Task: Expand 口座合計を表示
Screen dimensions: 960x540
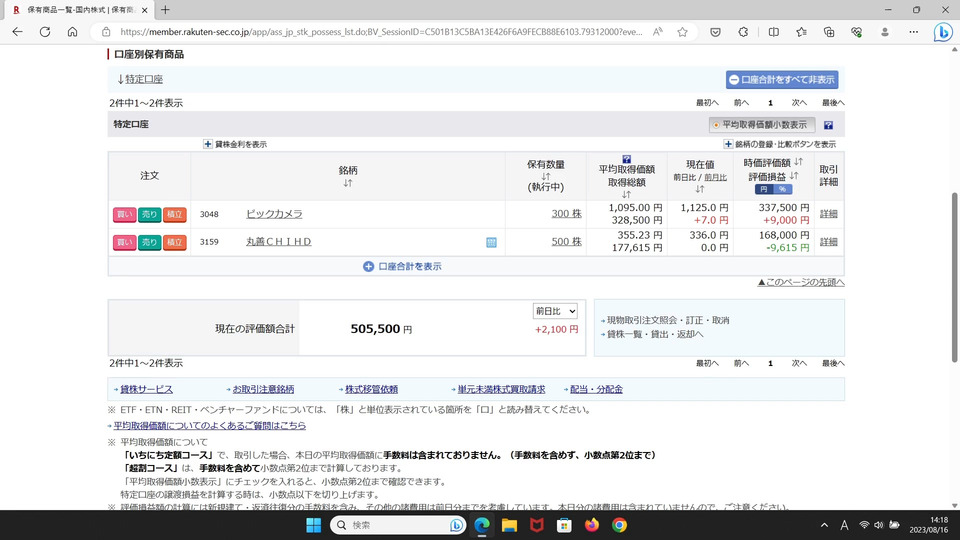Action: point(402,266)
